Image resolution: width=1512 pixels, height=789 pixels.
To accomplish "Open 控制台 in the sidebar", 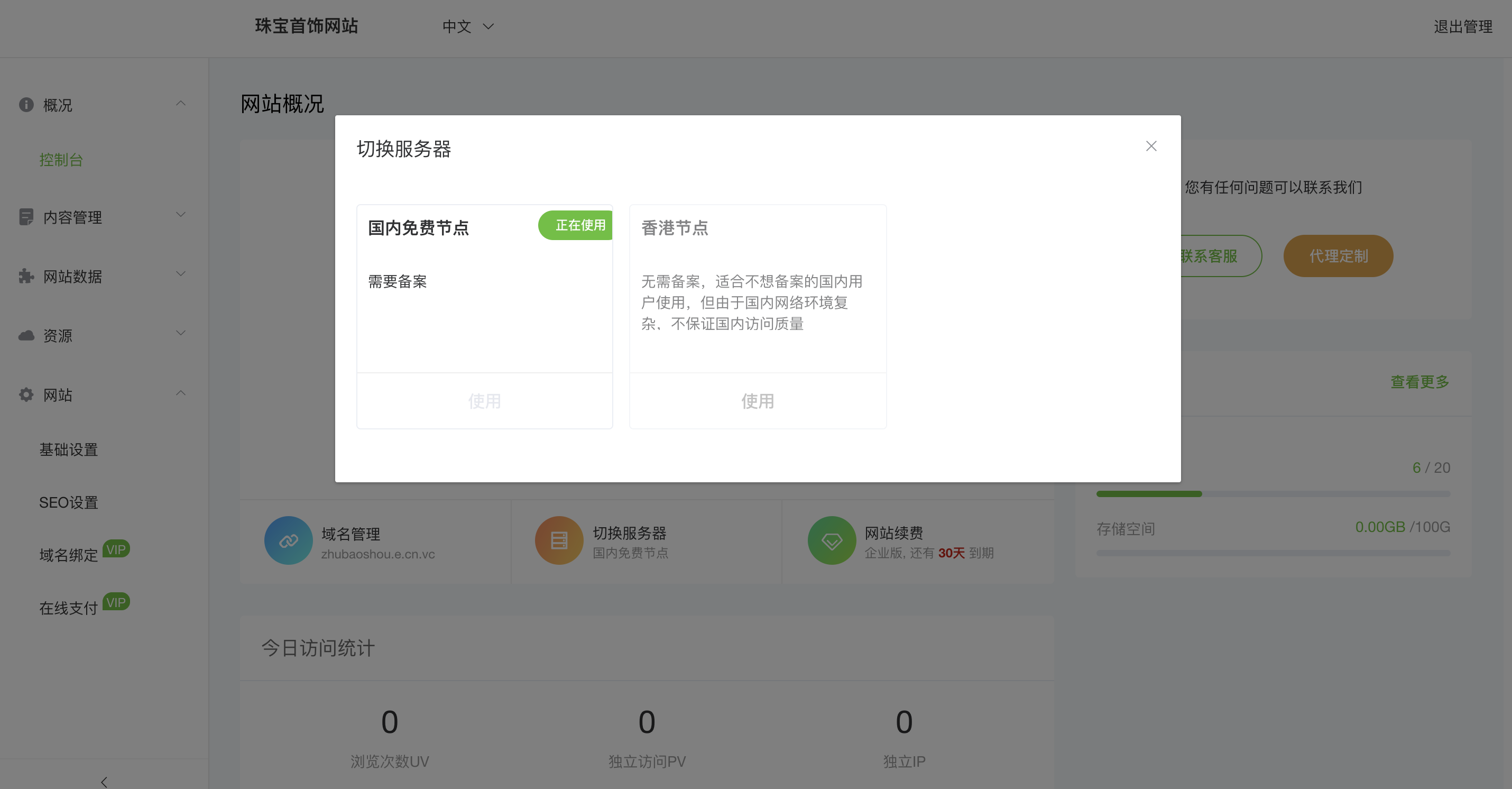I will click(61, 160).
